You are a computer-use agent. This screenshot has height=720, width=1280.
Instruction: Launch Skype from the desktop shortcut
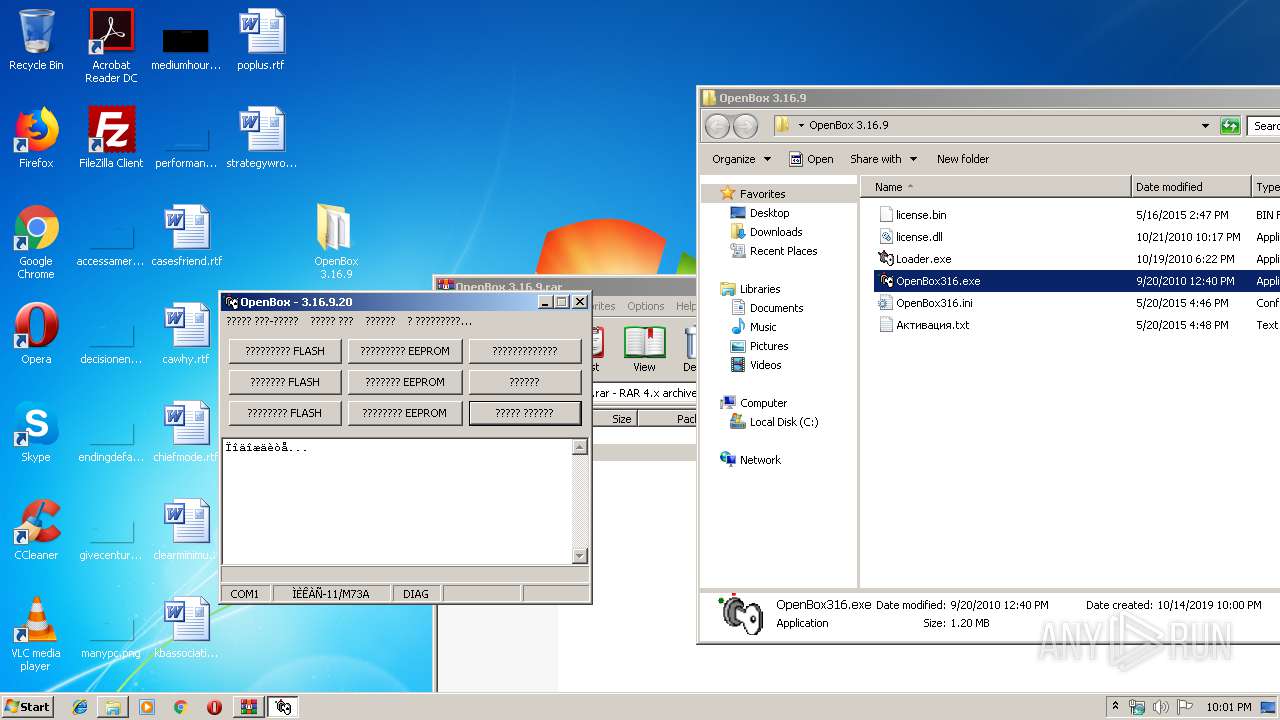tap(36, 432)
